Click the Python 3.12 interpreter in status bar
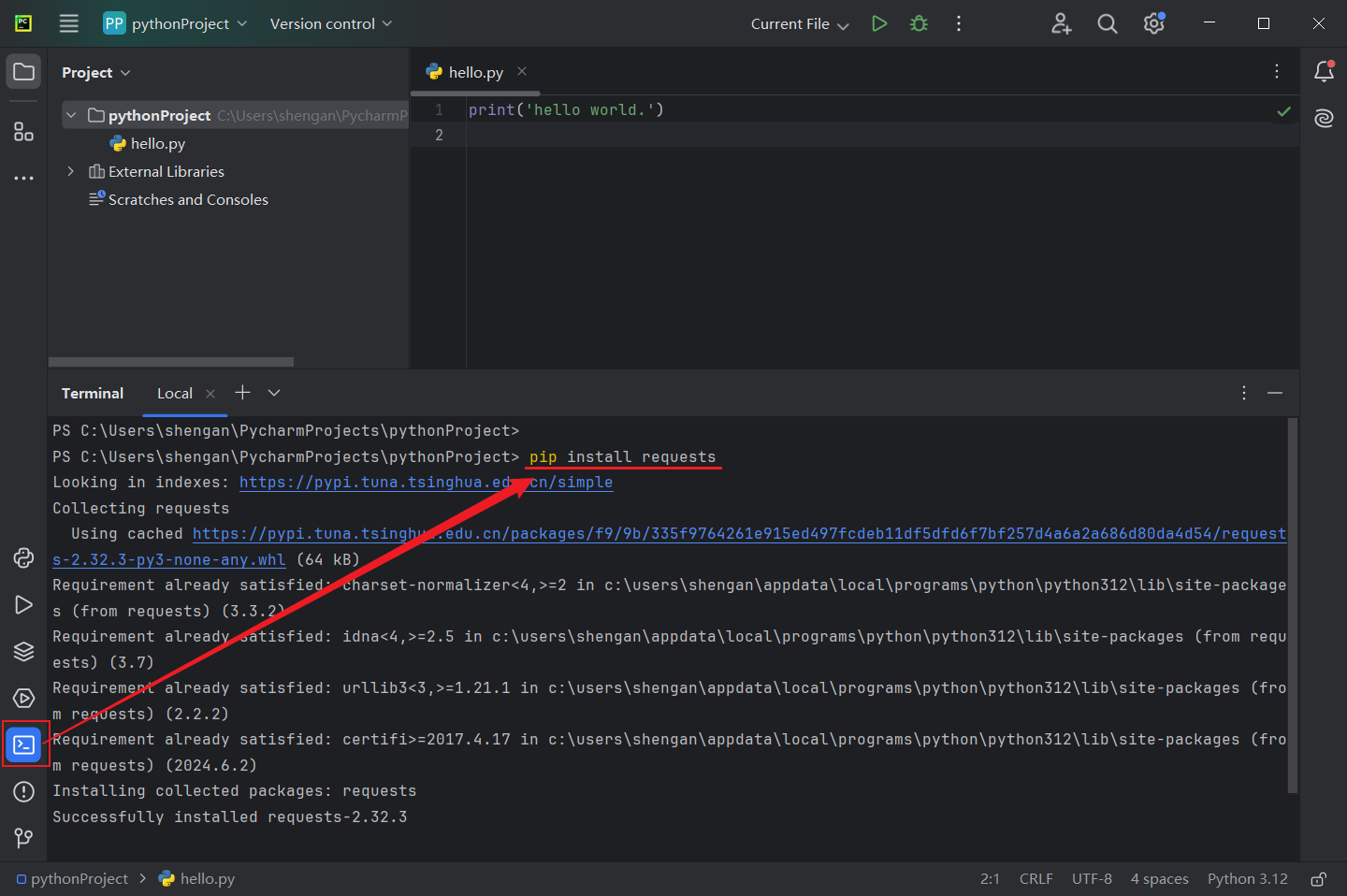The height and width of the screenshot is (896, 1347). [x=1247, y=879]
